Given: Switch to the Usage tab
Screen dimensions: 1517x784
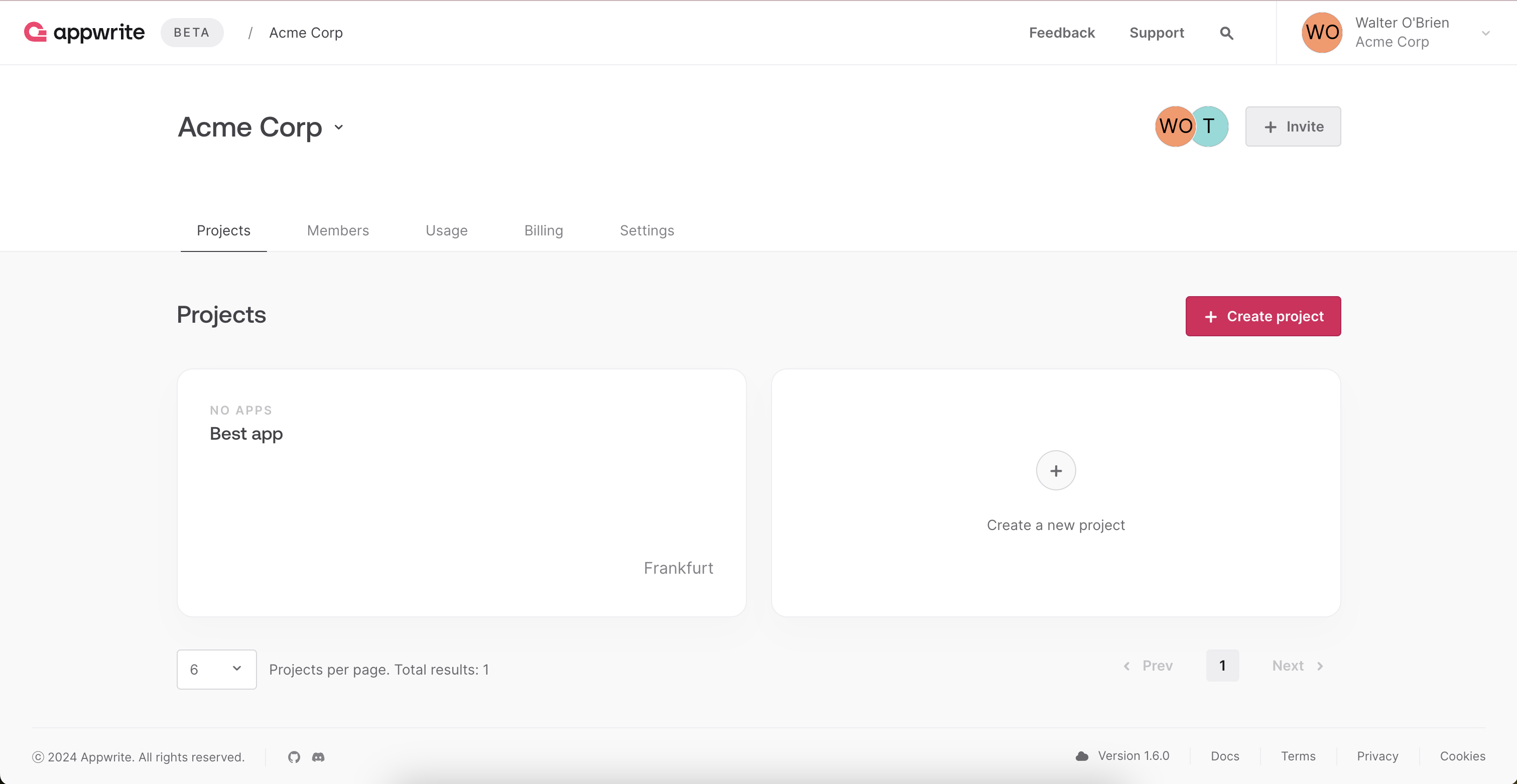Looking at the screenshot, I should [x=446, y=230].
